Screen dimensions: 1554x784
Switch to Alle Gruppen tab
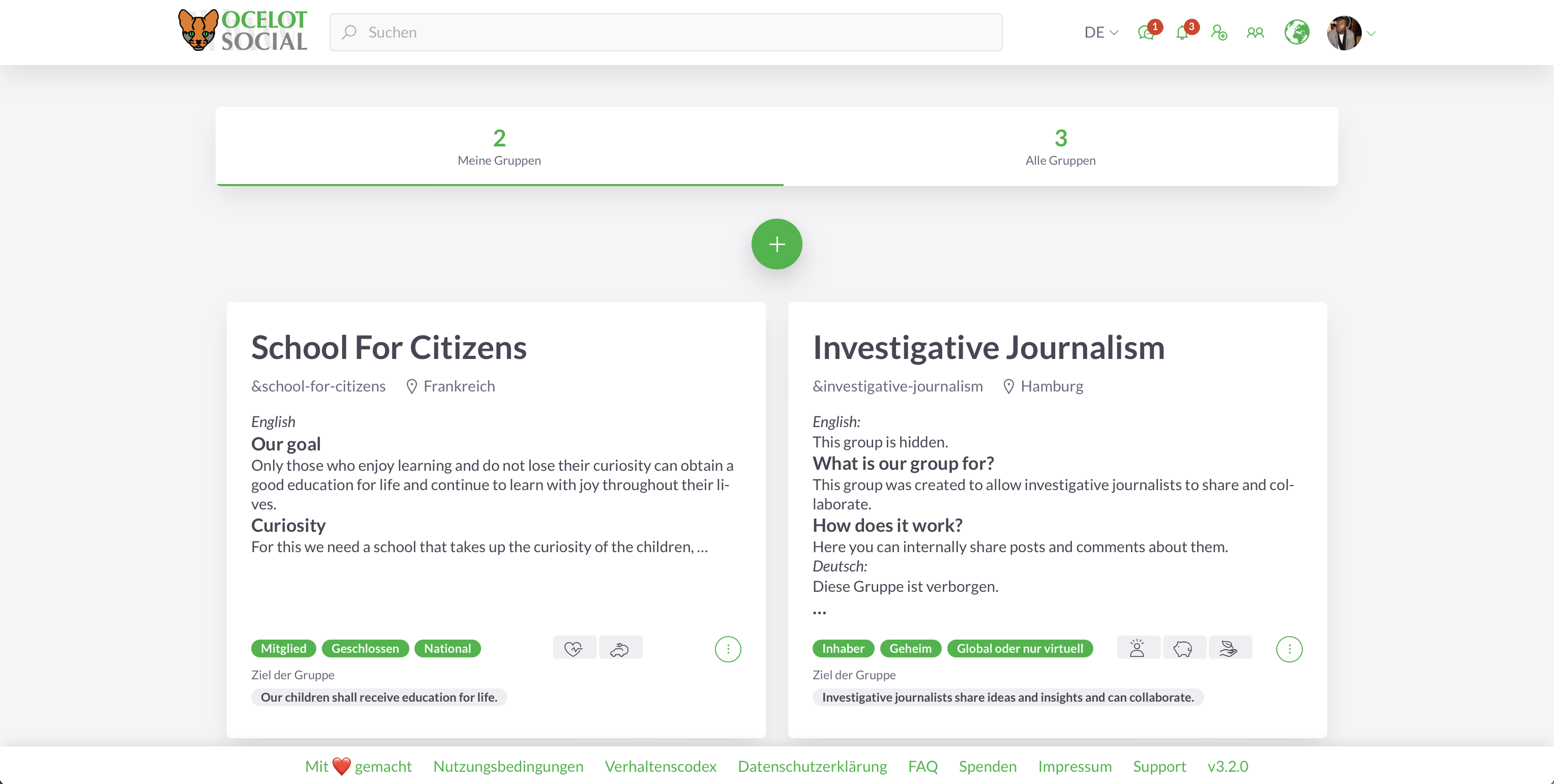tap(1060, 146)
